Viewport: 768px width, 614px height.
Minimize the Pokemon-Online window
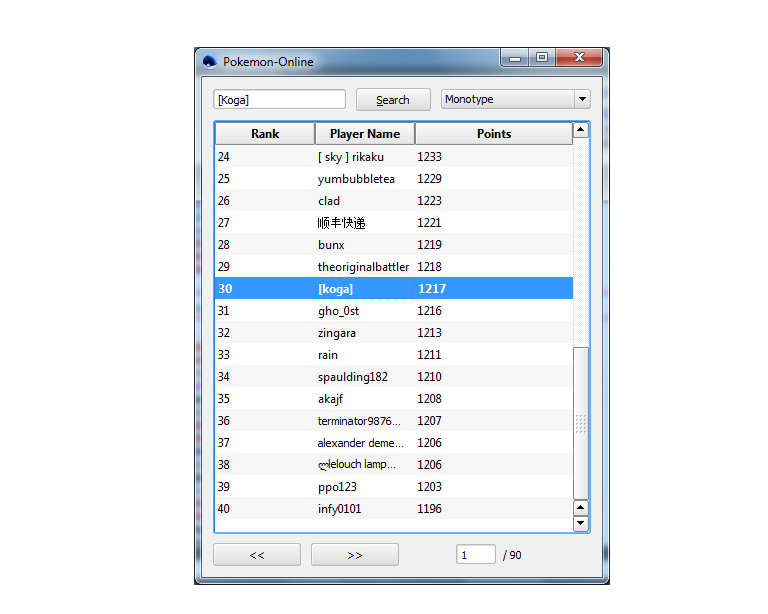point(514,57)
